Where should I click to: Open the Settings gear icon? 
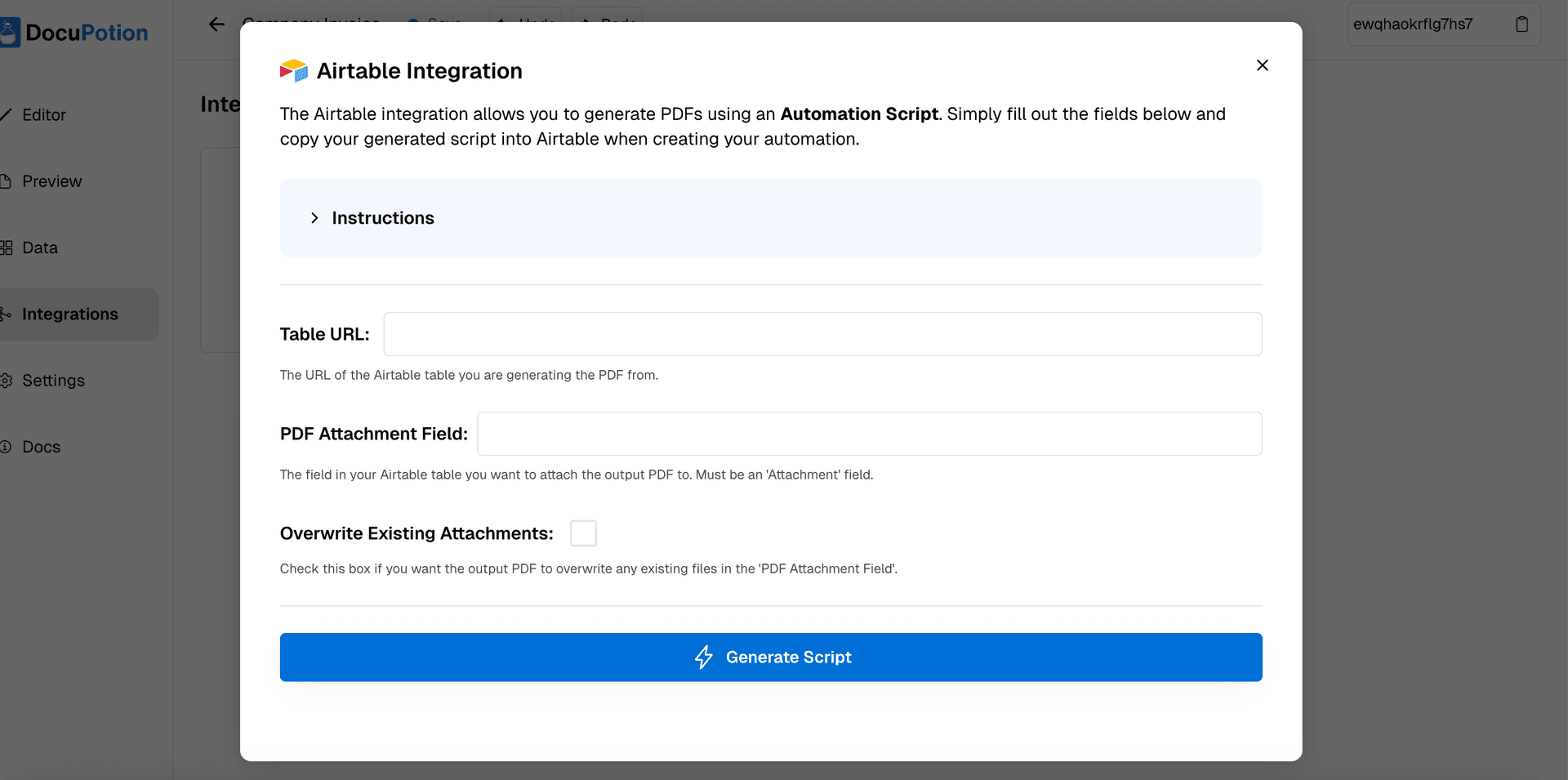(x=7, y=380)
